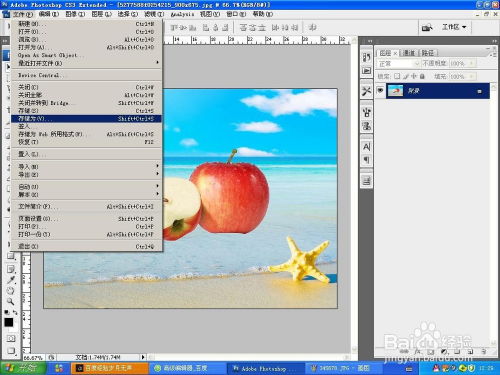This screenshot has width=500, height=375.
Task: Toggle the lock all padlock icon
Action: [x=422, y=76]
